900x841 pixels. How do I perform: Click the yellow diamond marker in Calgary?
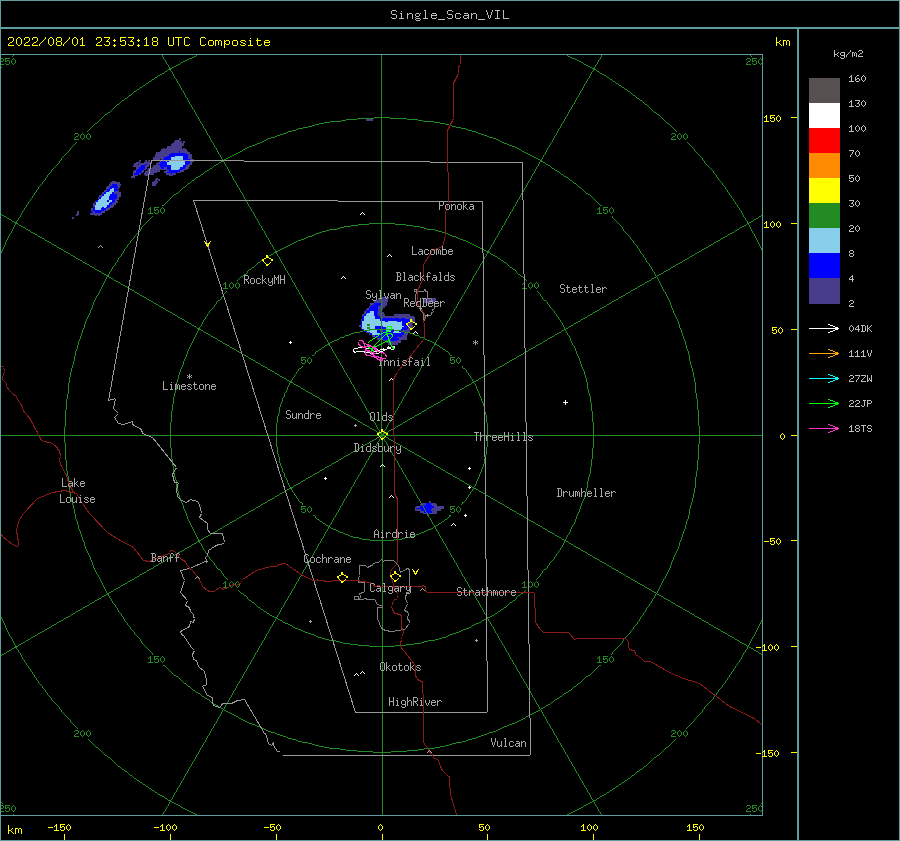pos(395,576)
